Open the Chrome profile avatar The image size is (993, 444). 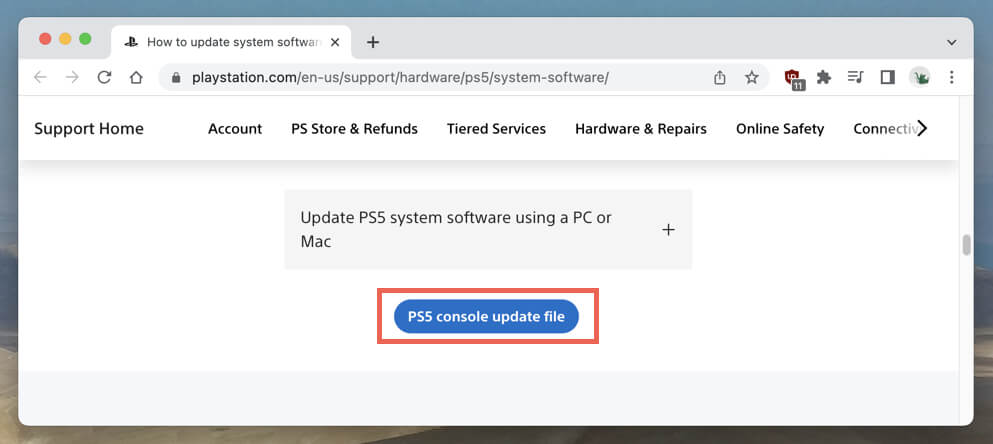(x=919, y=77)
